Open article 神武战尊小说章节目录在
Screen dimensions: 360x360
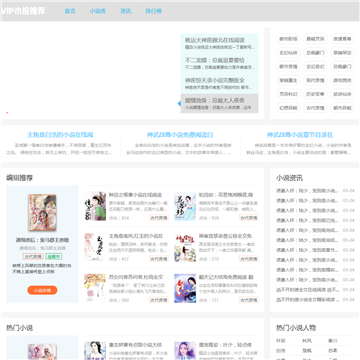coord(300,135)
